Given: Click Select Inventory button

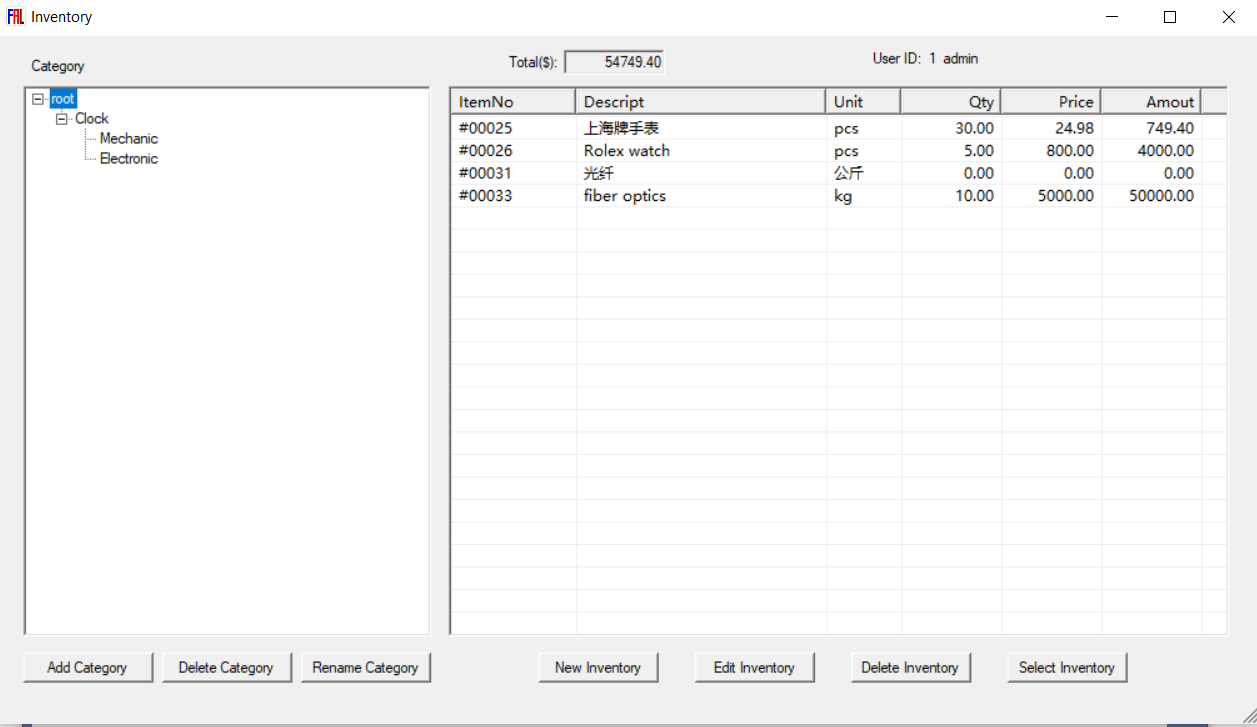Looking at the screenshot, I should click(x=1066, y=668).
